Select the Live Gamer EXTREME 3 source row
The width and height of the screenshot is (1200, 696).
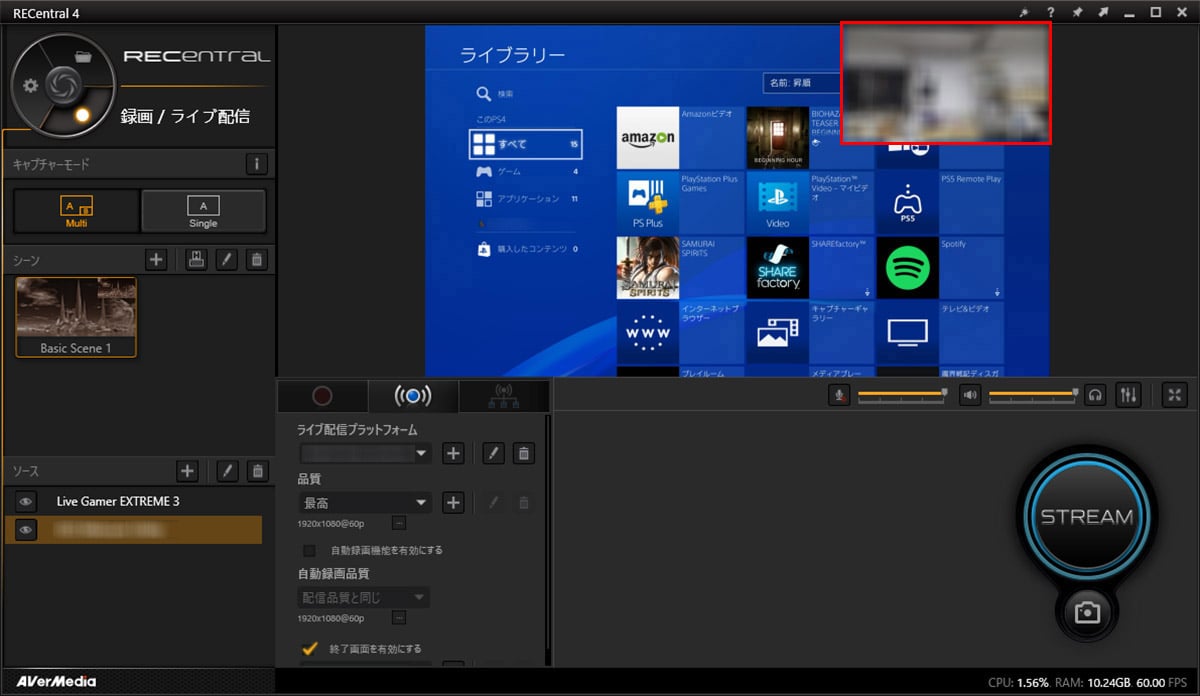click(133, 501)
